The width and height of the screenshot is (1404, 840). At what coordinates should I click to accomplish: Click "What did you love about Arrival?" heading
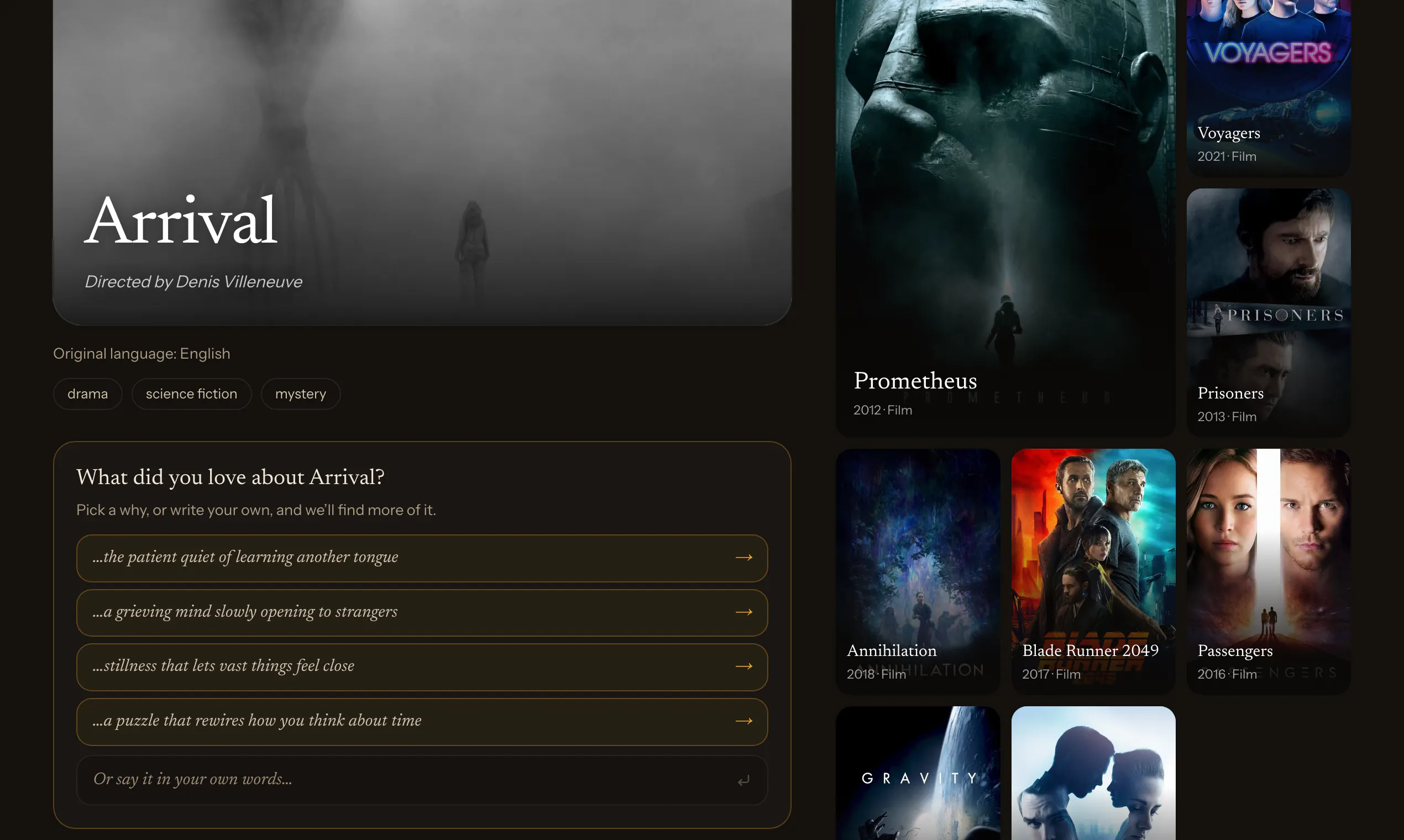coord(230,477)
